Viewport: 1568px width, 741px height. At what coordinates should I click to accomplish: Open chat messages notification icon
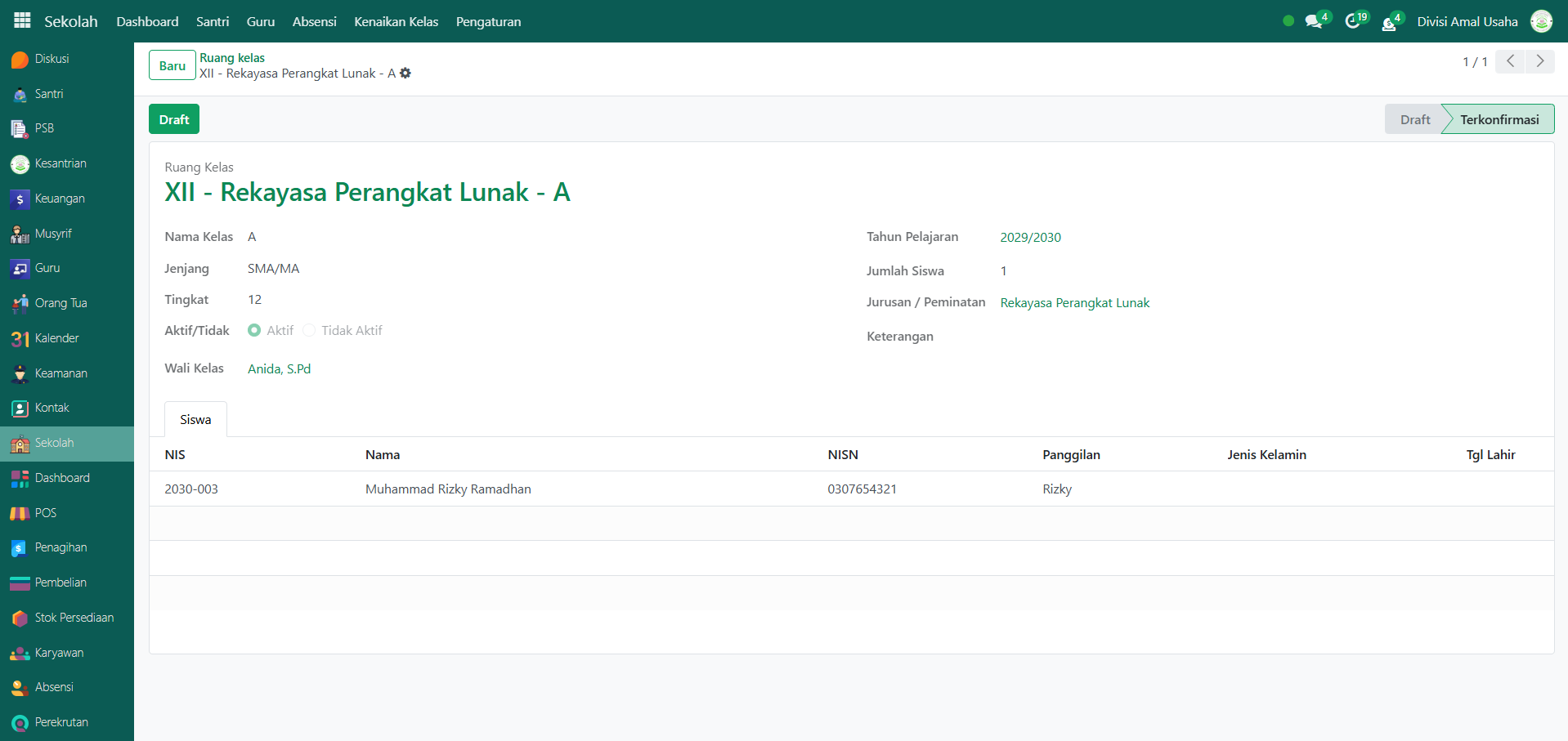pyautogui.click(x=1314, y=21)
